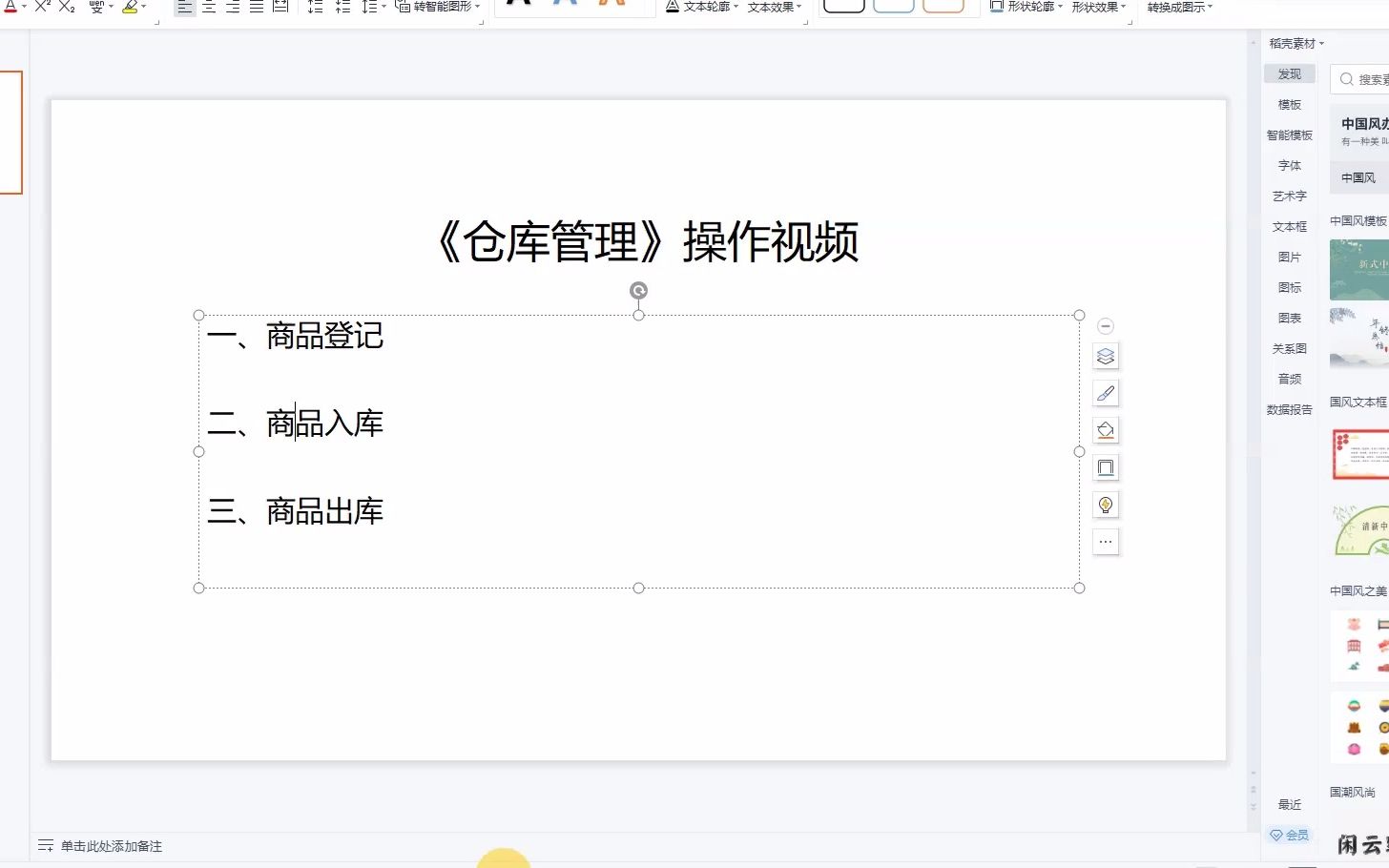Open the lightbulb smart suggestion icon
This screenshot has height=868, width=1389.
pos(1105,505)
